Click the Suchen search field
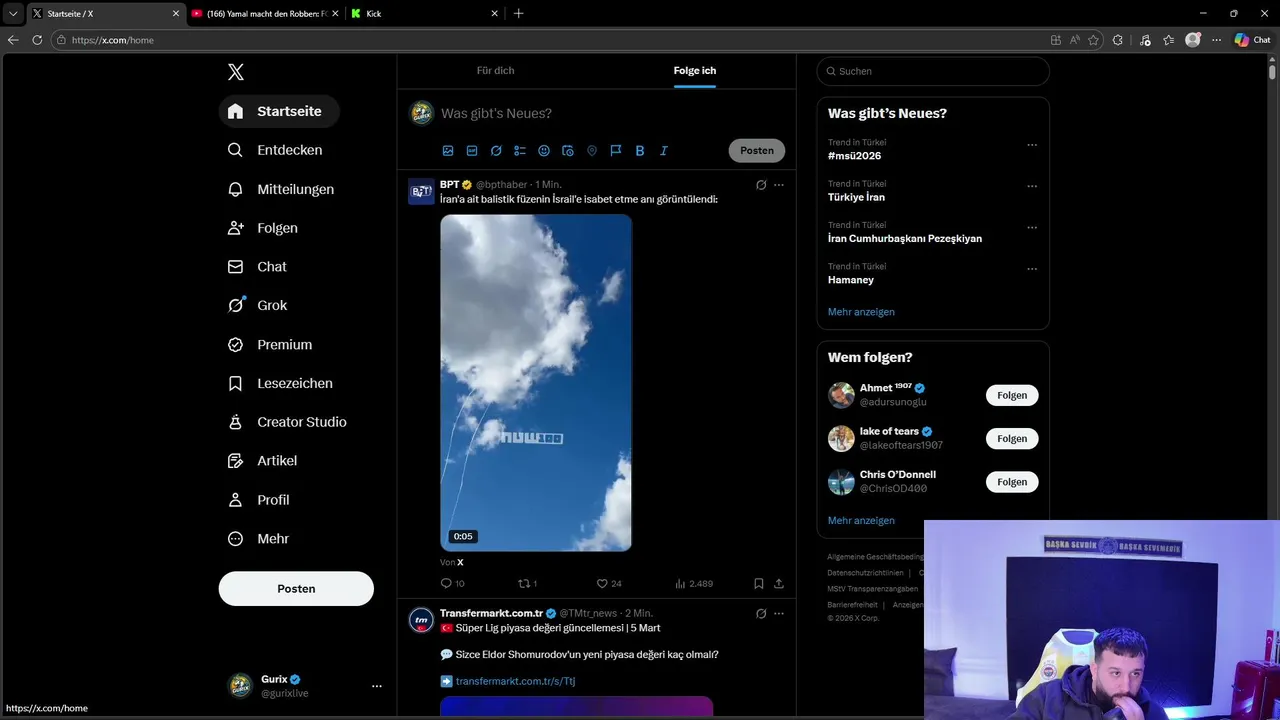Image resolution: width=1280 pixels, height=720 pixels. (x=933, y=71)
